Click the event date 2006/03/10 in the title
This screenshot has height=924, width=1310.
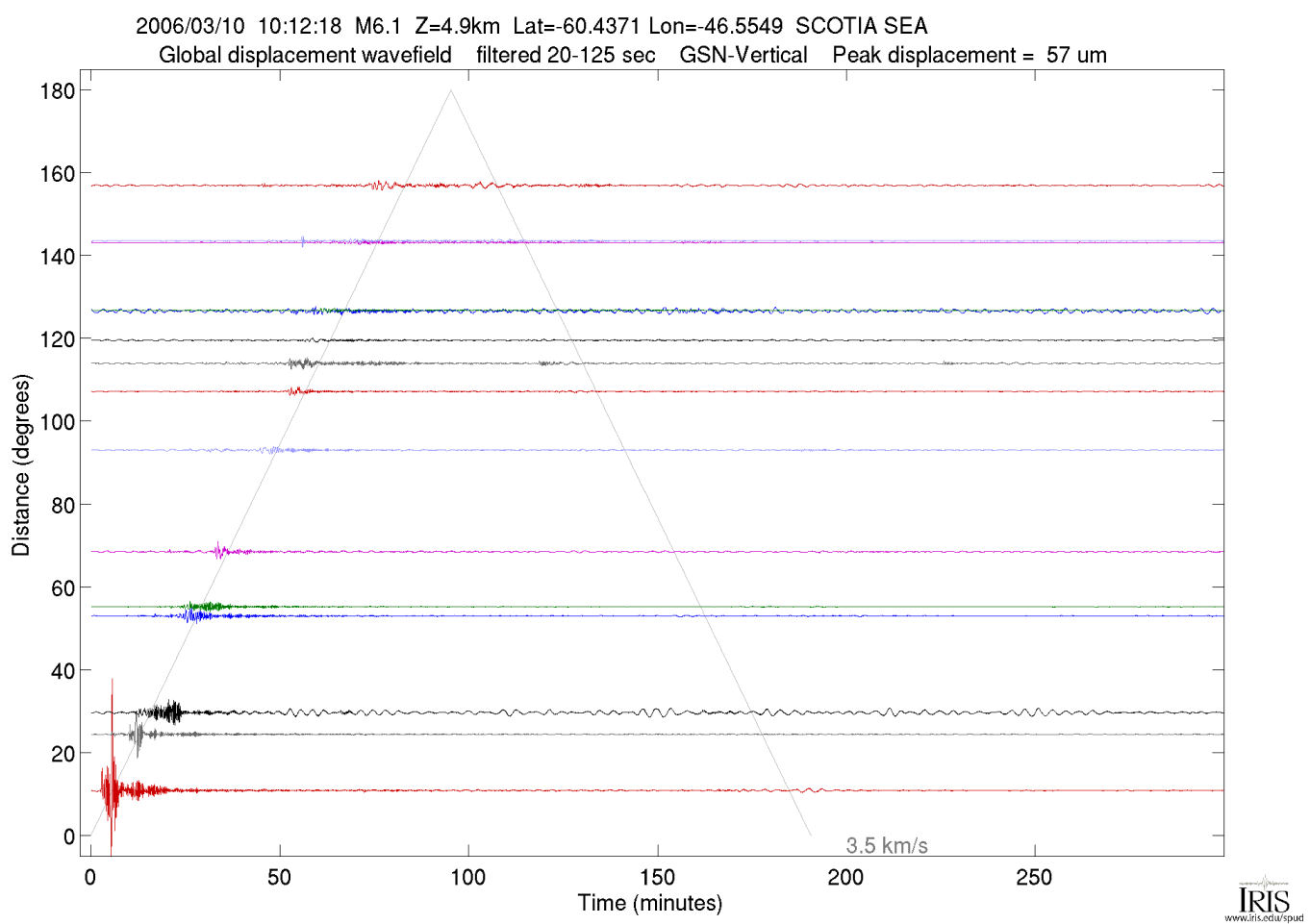click(190, 26)
